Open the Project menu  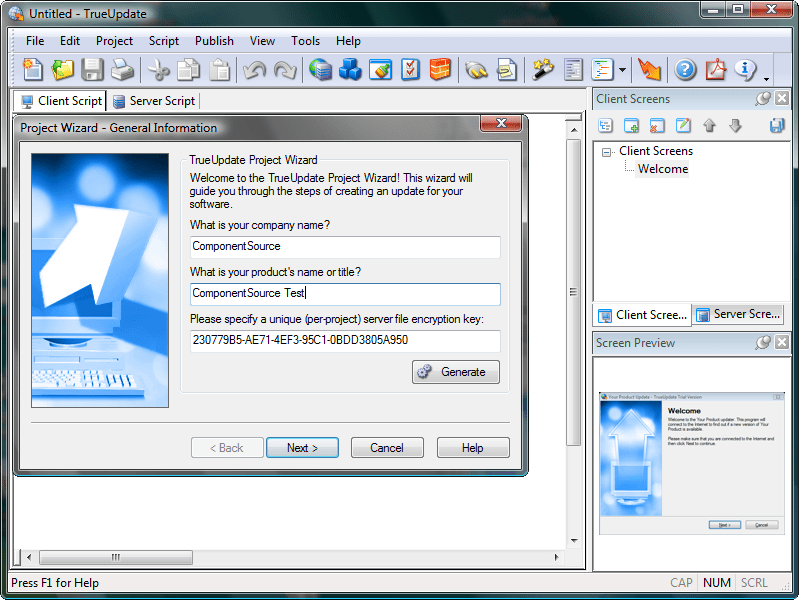click(114, 41)
